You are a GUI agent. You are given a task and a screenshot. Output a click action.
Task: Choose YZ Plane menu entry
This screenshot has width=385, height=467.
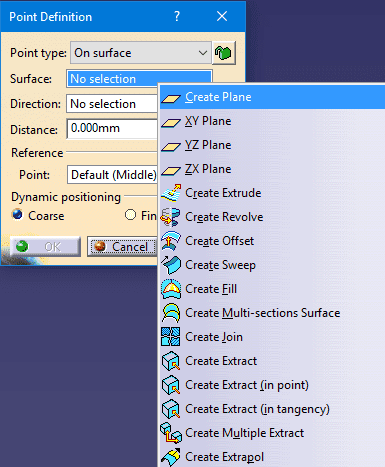[272, 145]
